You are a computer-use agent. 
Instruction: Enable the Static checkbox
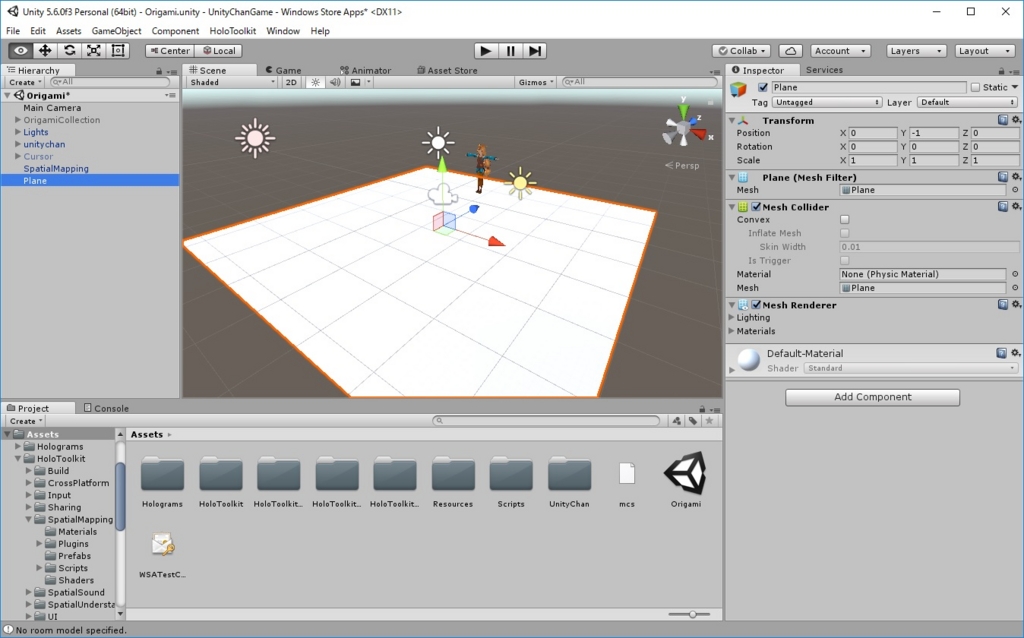[975, 87]
